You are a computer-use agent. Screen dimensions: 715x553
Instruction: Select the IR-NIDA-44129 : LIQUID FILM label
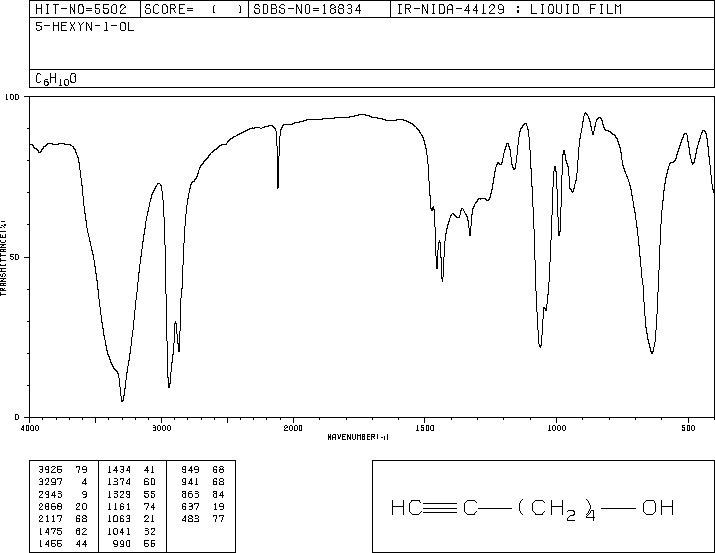tap(509, 9)
